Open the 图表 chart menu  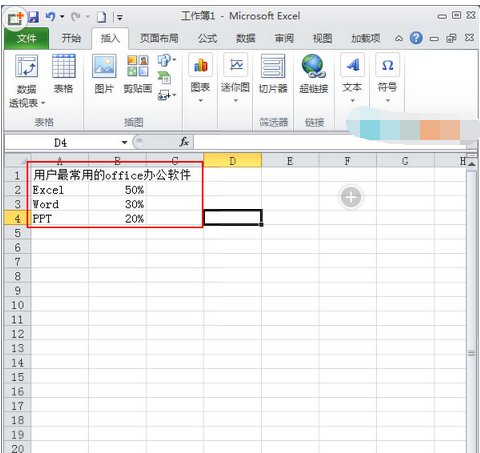click(x=200, y=77)
